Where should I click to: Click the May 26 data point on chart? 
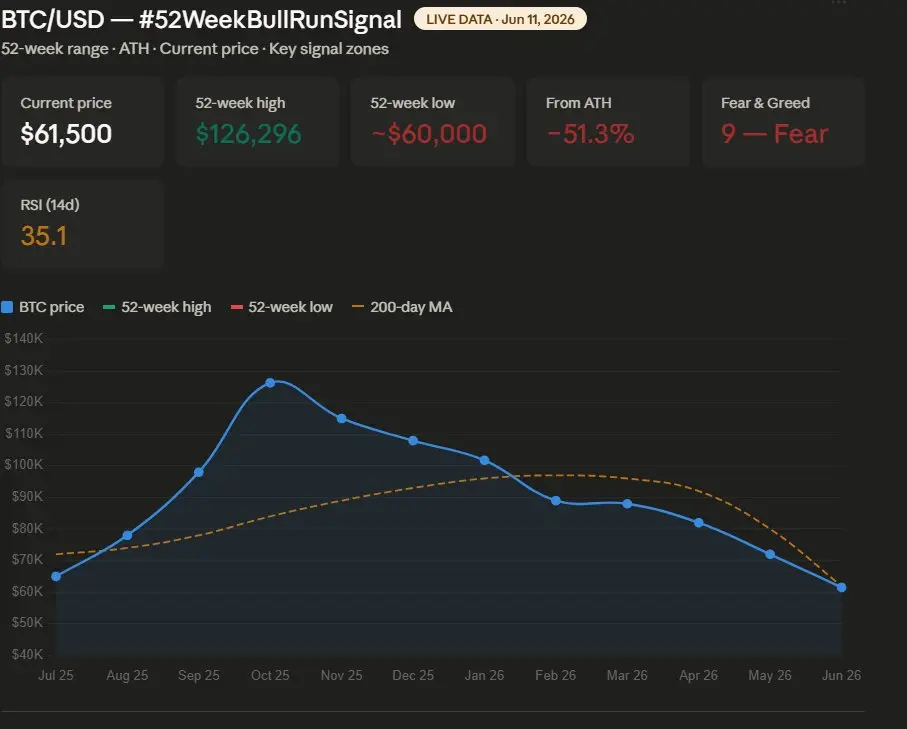770,554
